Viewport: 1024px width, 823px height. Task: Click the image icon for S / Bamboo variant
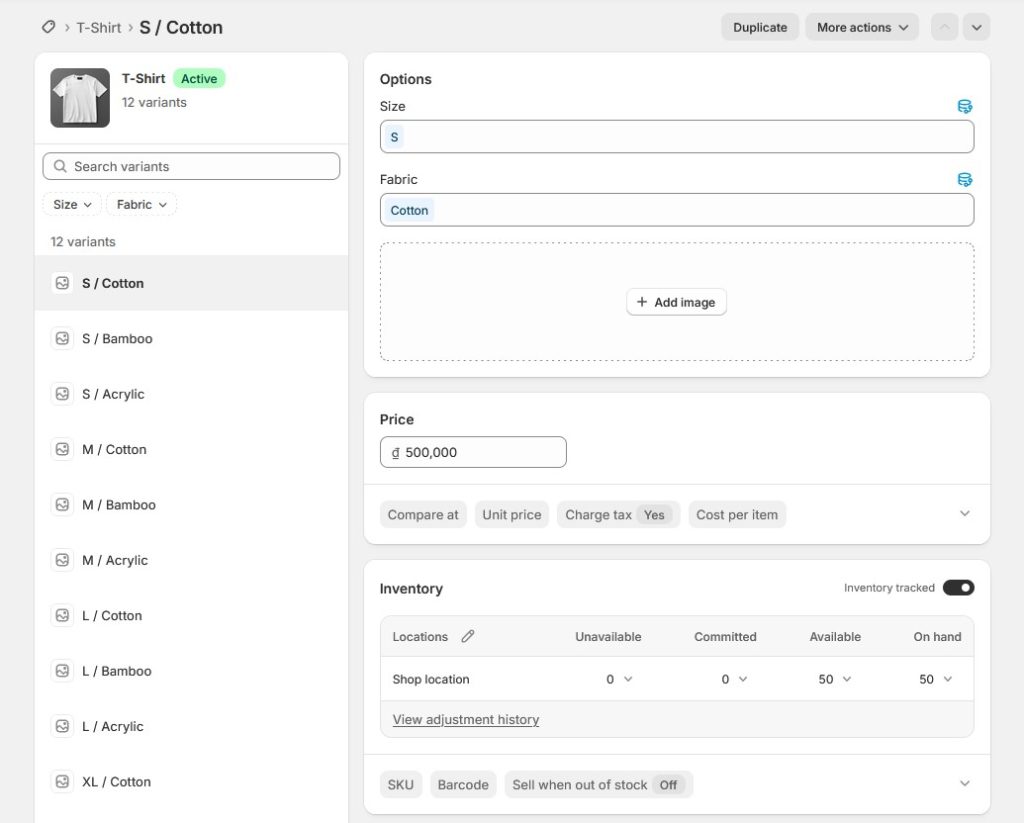coord(62,339)
